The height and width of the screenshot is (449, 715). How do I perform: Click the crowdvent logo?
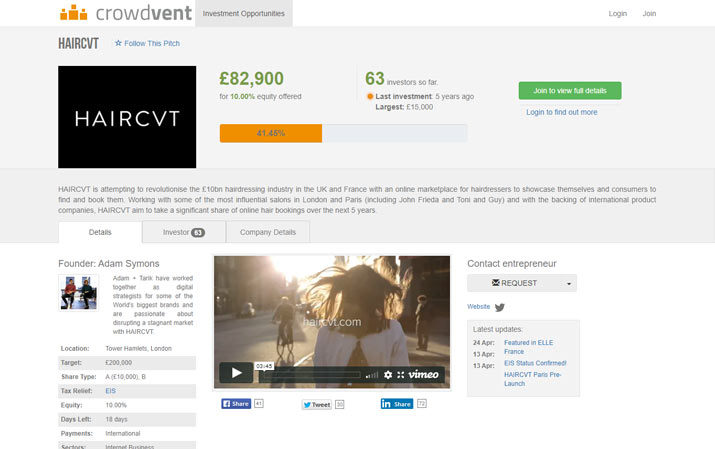[126, 13]
